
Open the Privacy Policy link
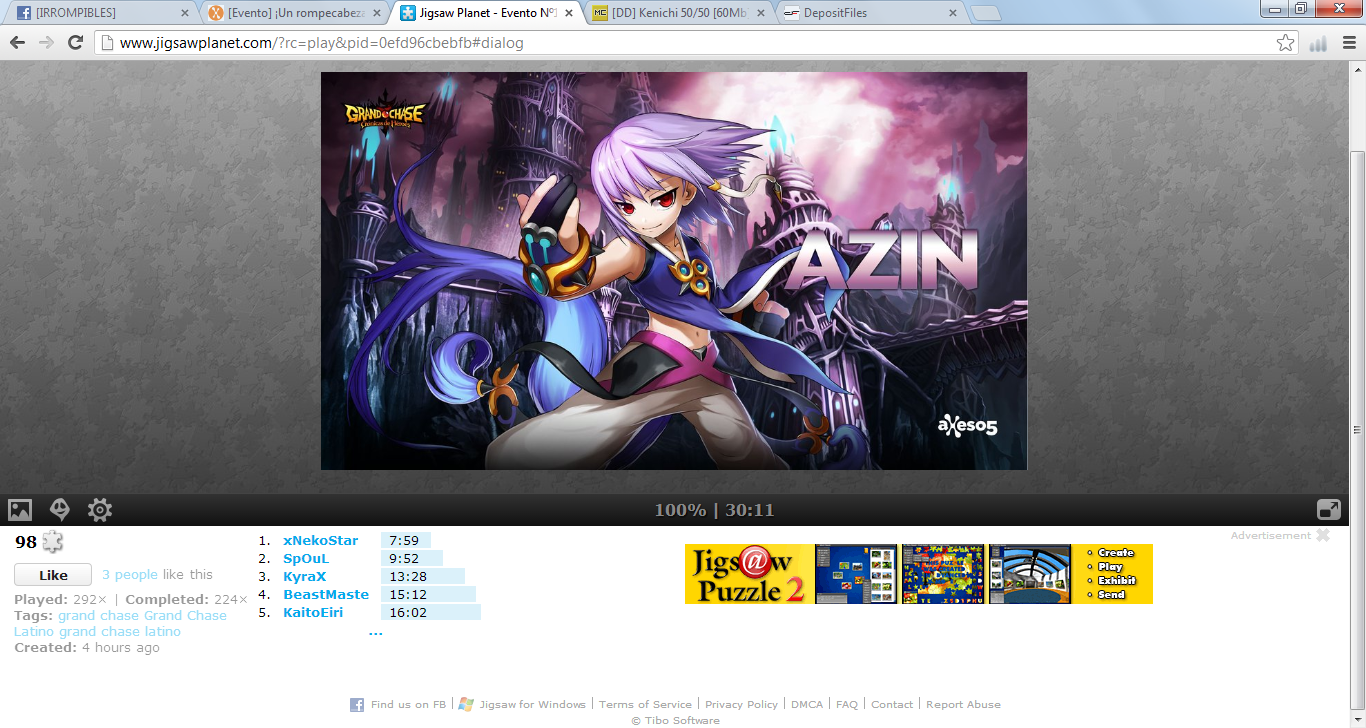tap(741, 705)
